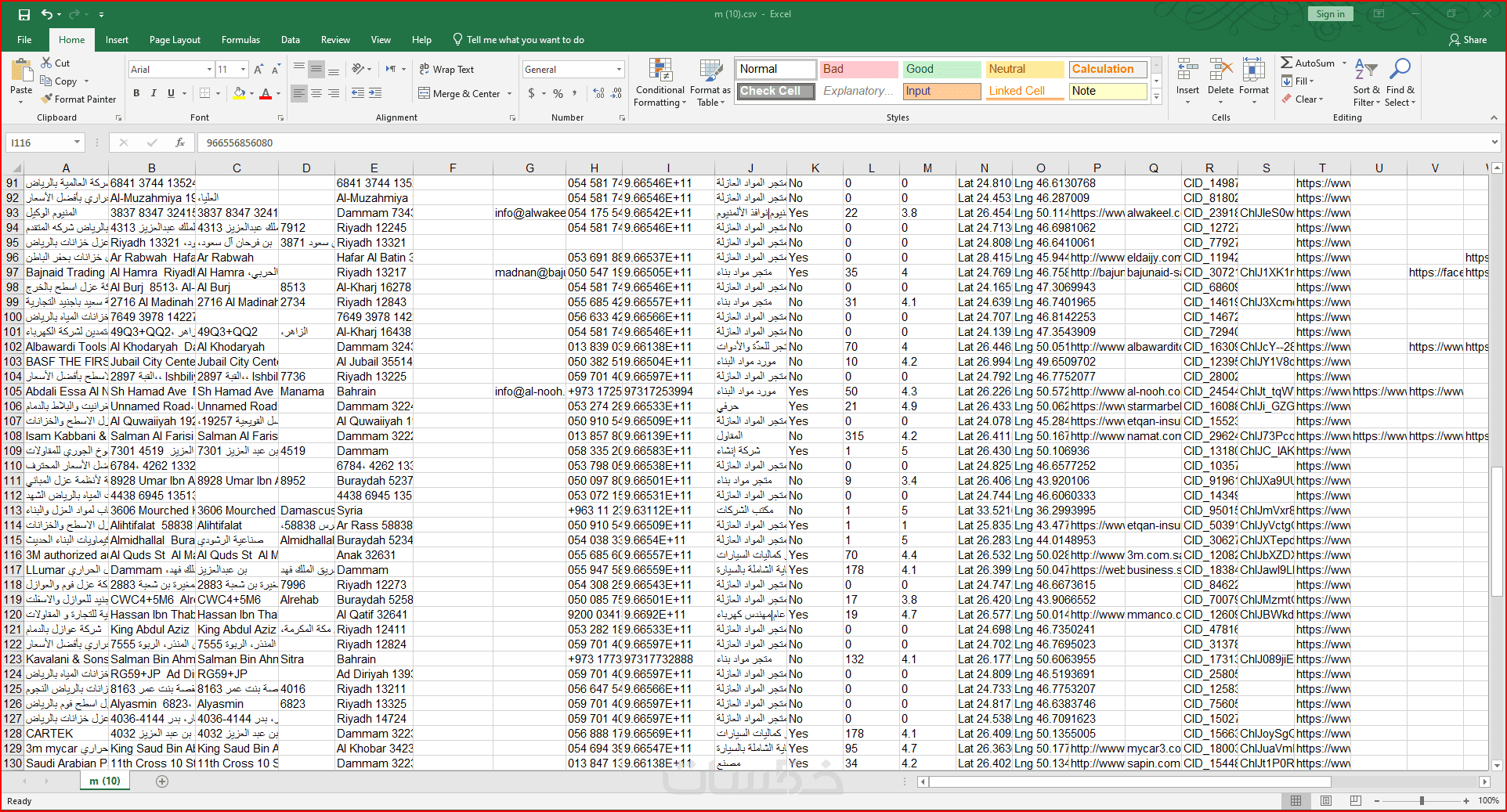This screenshot has width=1507, height=812.
Task: Click the Save icon in title bar
Action: click(24, 14)
